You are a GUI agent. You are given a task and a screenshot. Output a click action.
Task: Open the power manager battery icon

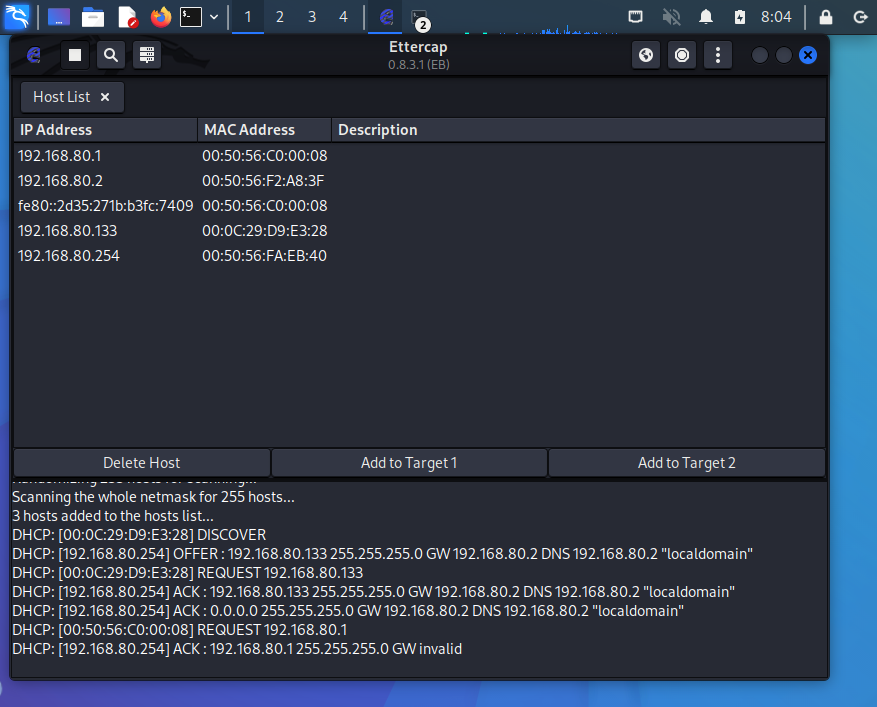(739, 17)
